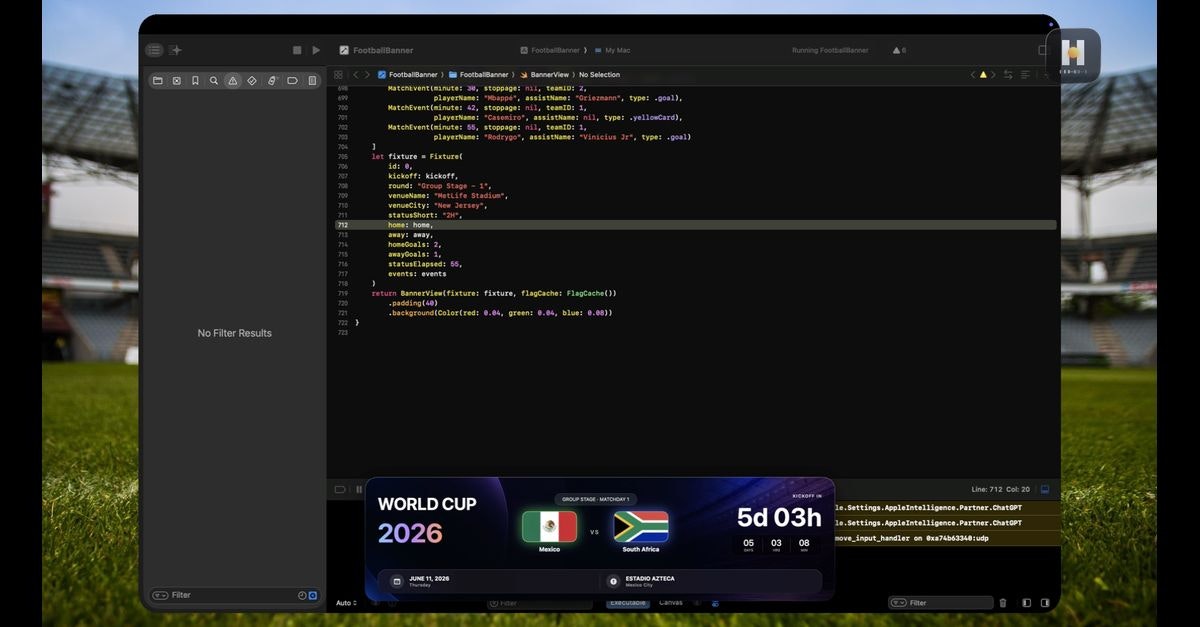Open the Debug navigator icon
Viewport: 1200px width, 627px height.
point(272,80)
